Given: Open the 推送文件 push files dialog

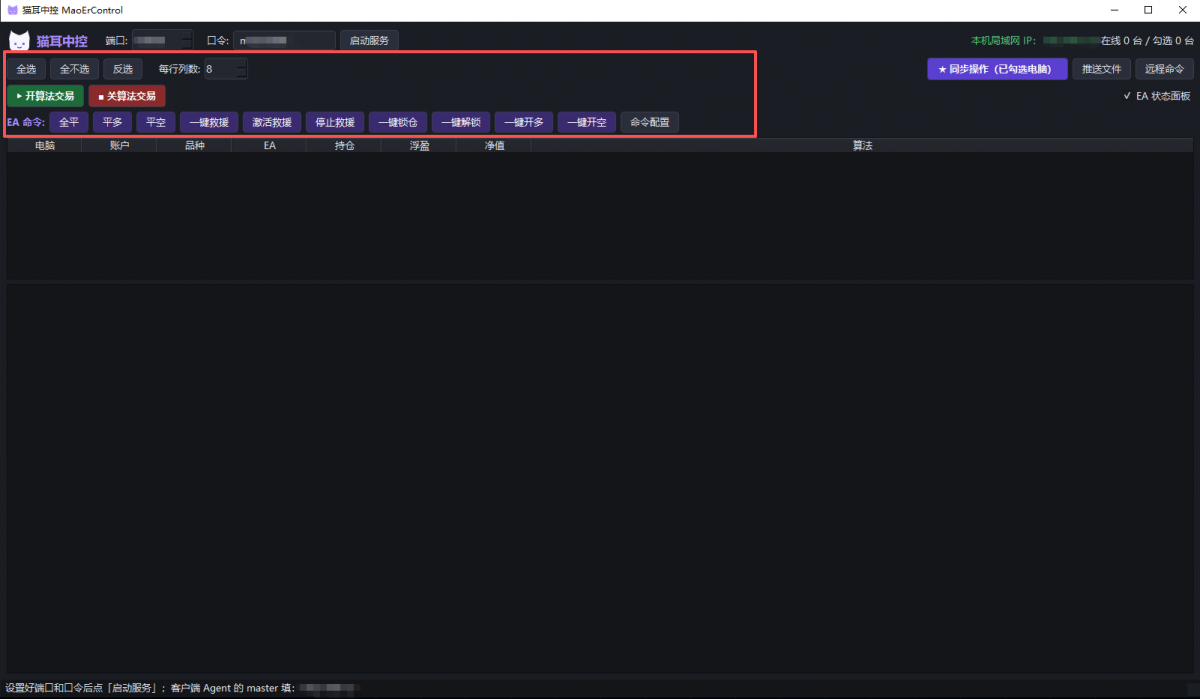Looking at the screenshot, I should pyautogui.click(x=1102, y=69).
